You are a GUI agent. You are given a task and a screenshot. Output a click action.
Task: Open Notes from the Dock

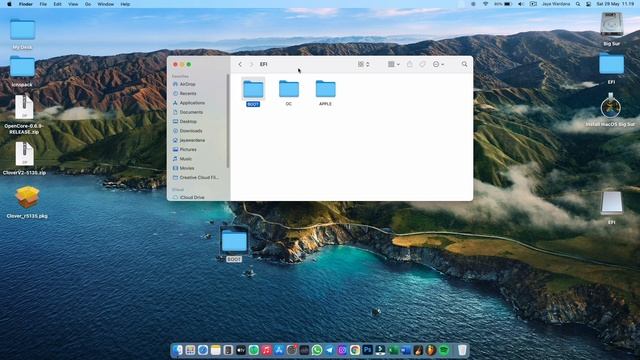point(216,350)
